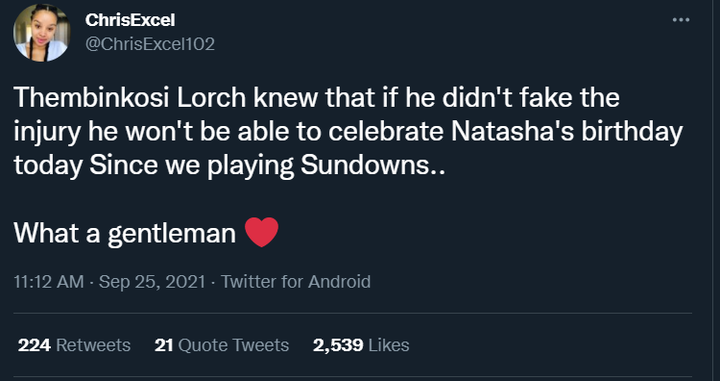This screenshot has width=720, height=381.
Task: Open the ChrisExcel display name
Action: coord(130,20)
